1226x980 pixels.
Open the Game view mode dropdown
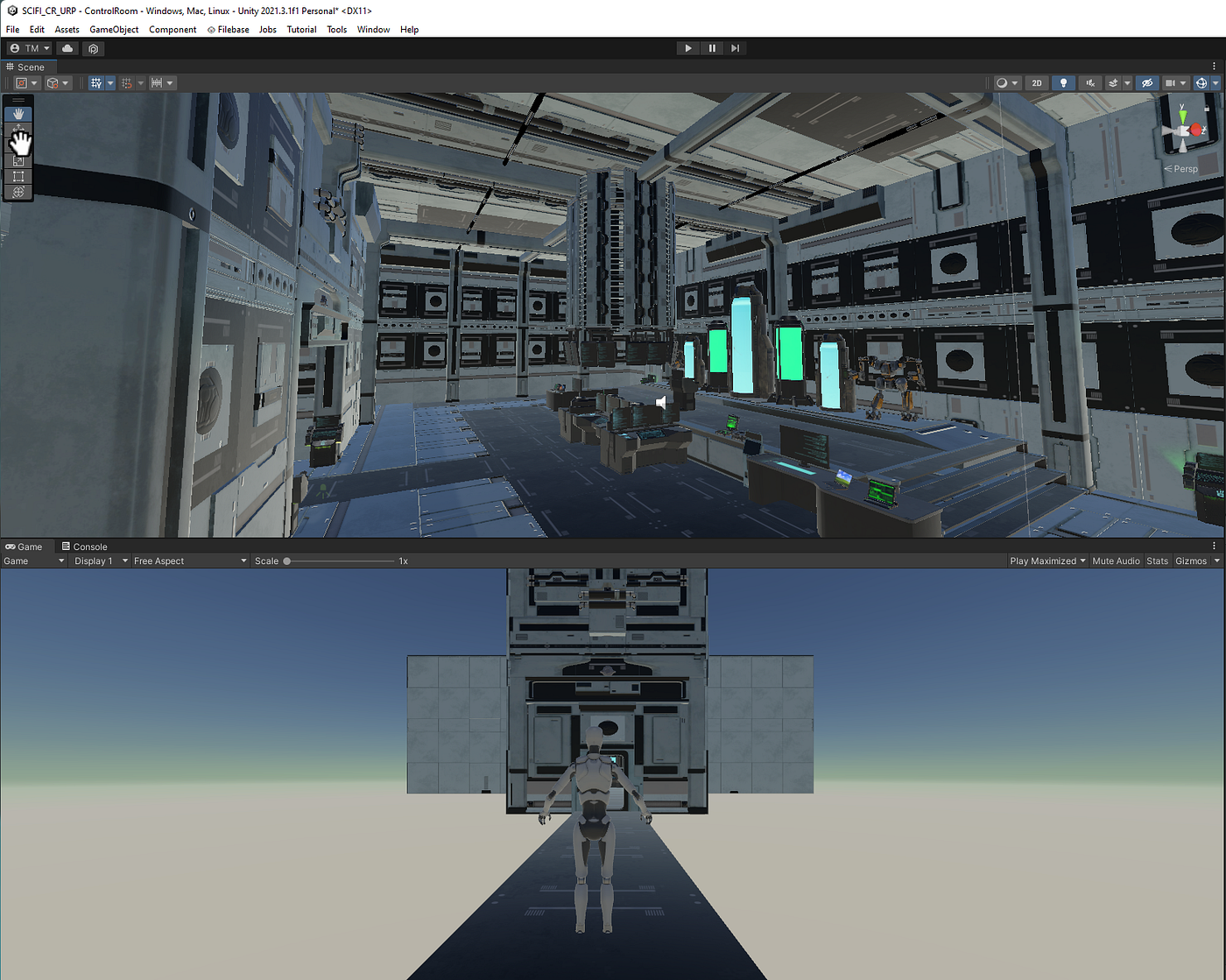coord(34,561)
